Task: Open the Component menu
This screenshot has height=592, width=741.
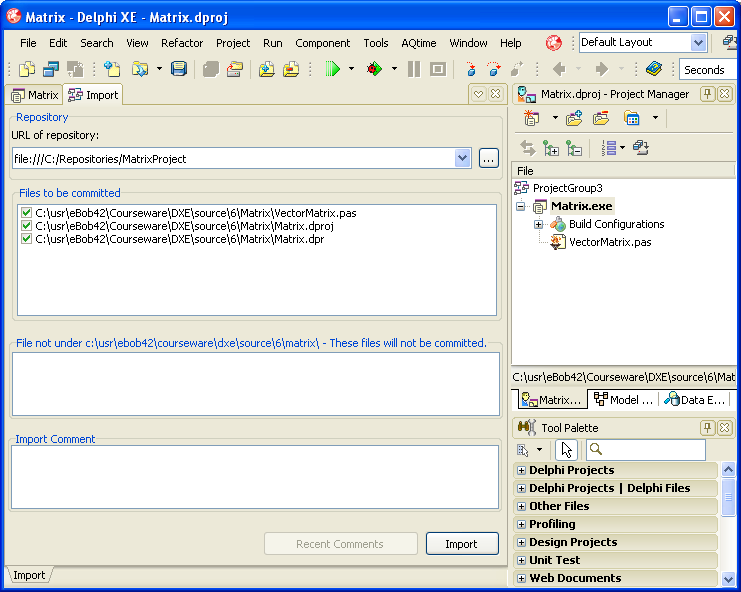Action: [323, 43]
